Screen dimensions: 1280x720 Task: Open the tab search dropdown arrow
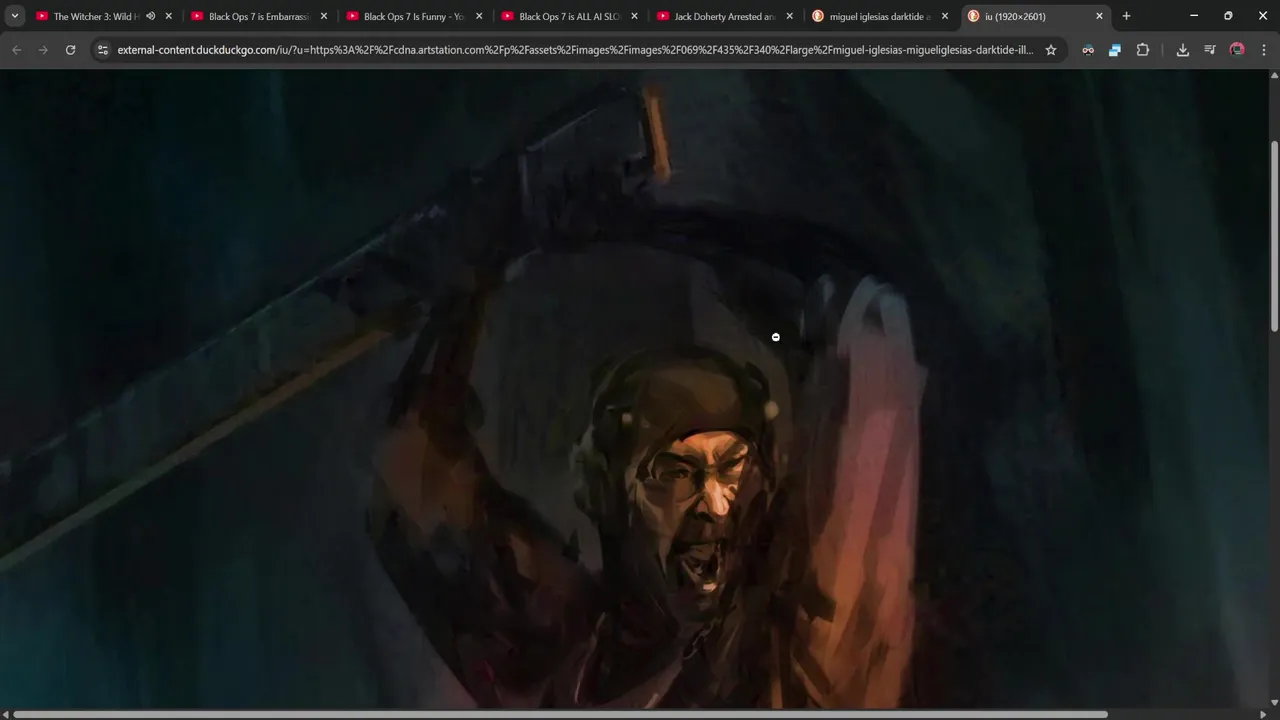(14, 16)
